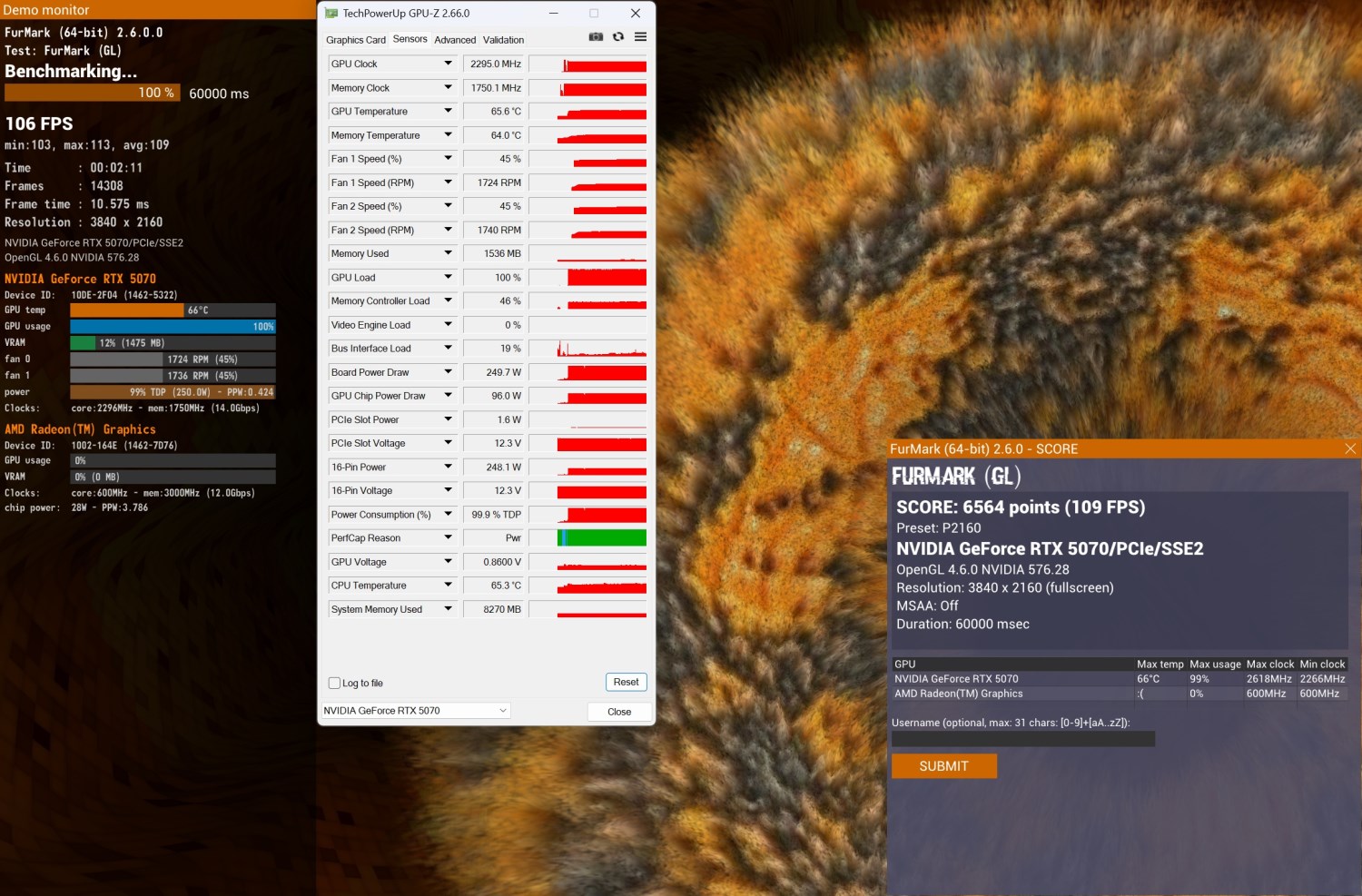
Task: Close the FurMark SCORE panel
Action: [1350, 448]
